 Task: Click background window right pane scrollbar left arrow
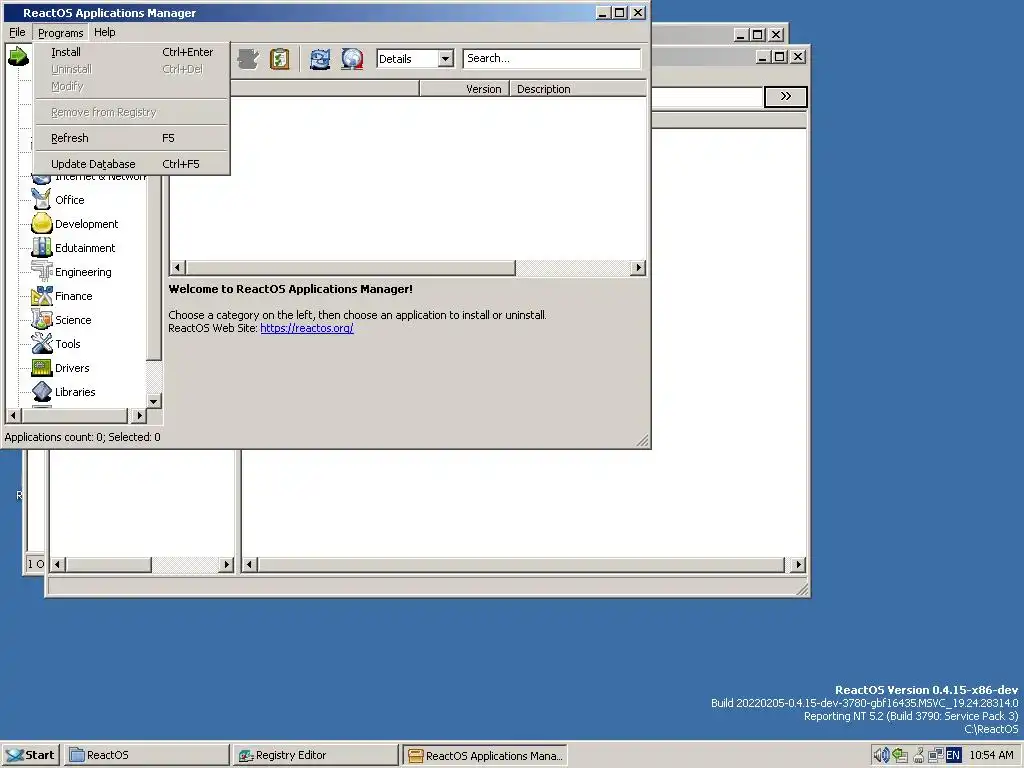249,564
